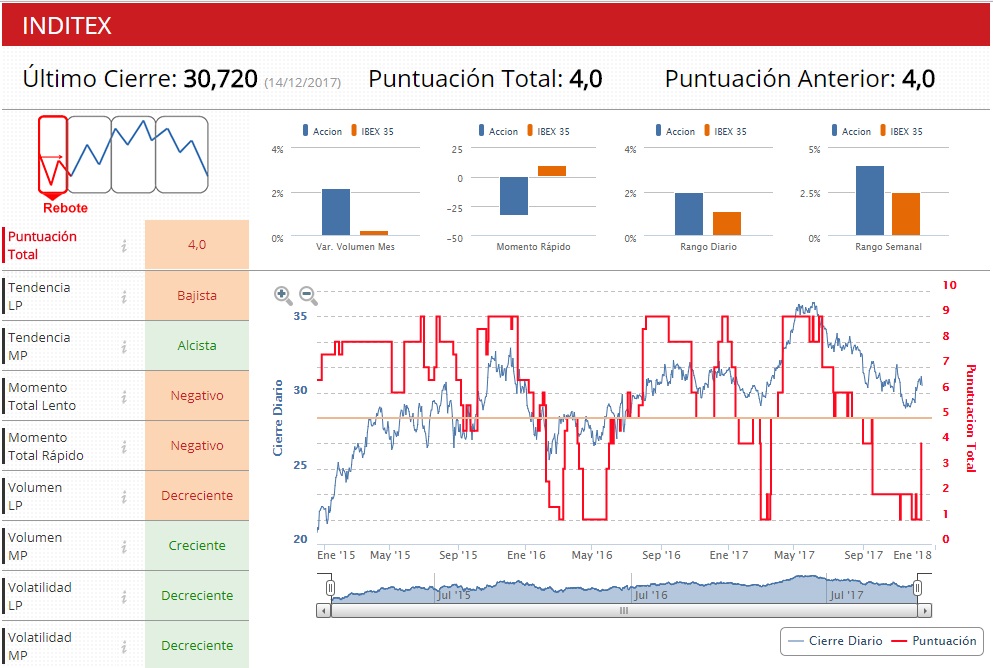This screenshot has height=668, width=993.
Task: Click the Último Cierre value 30,720
Action: click(x=220, y=79)
